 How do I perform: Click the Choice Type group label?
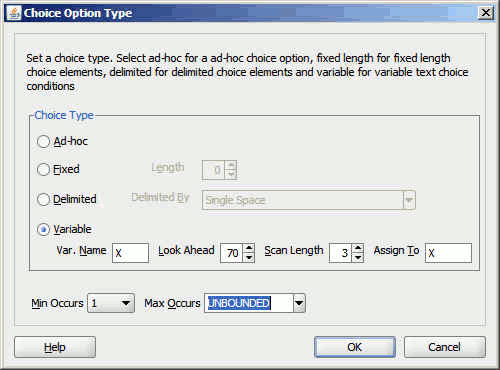coord(64,115)
